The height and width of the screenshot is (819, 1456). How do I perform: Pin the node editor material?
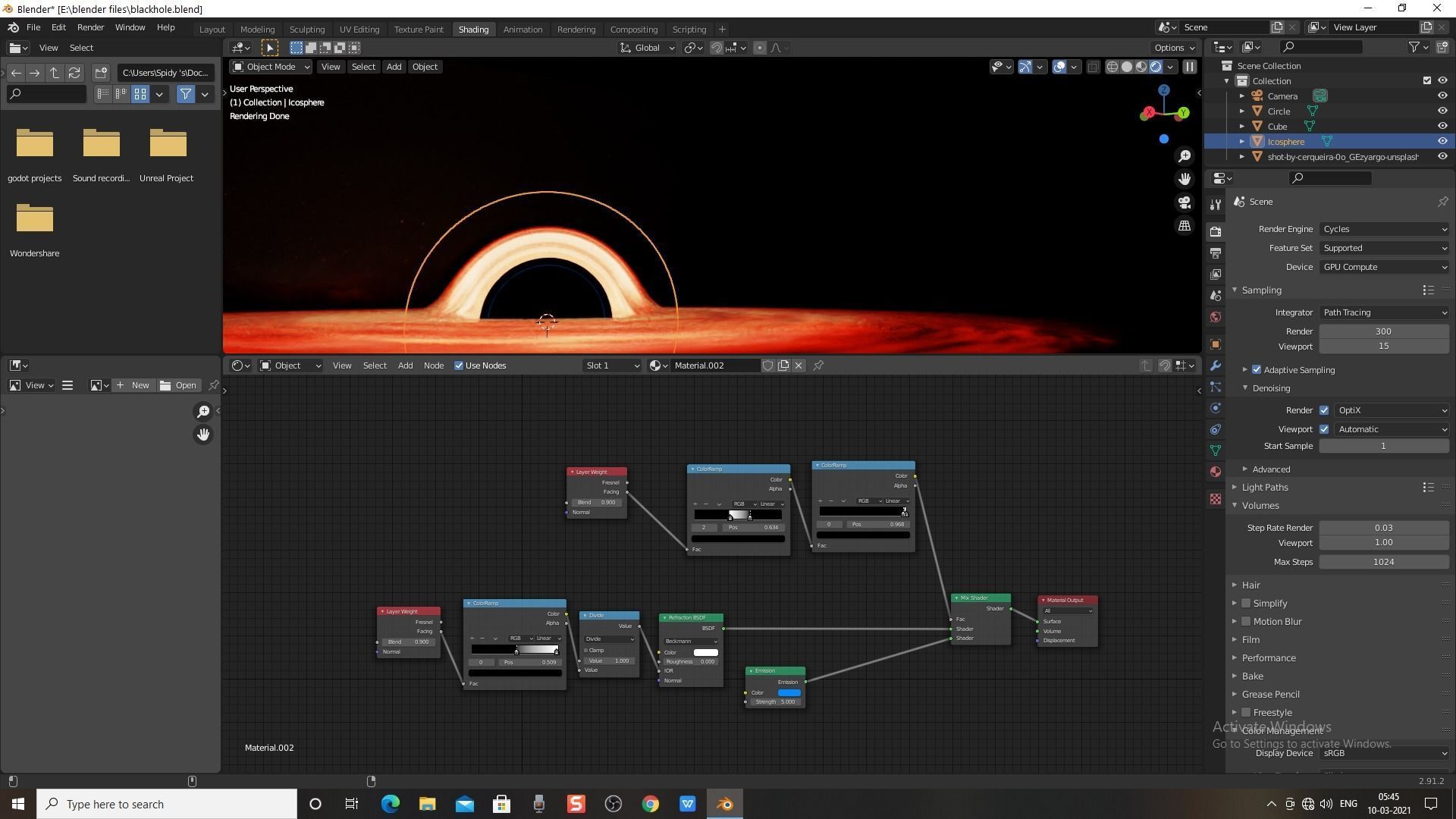pos(818,366)
